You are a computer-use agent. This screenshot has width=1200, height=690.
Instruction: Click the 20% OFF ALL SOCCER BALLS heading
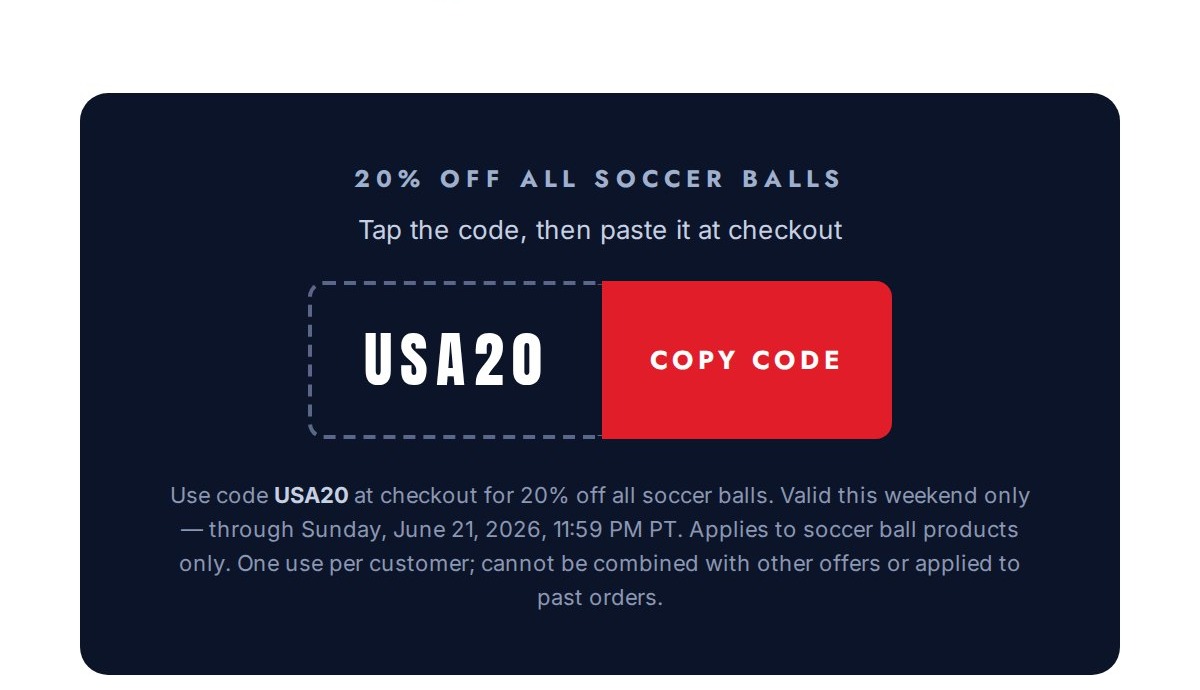point(599,180)
